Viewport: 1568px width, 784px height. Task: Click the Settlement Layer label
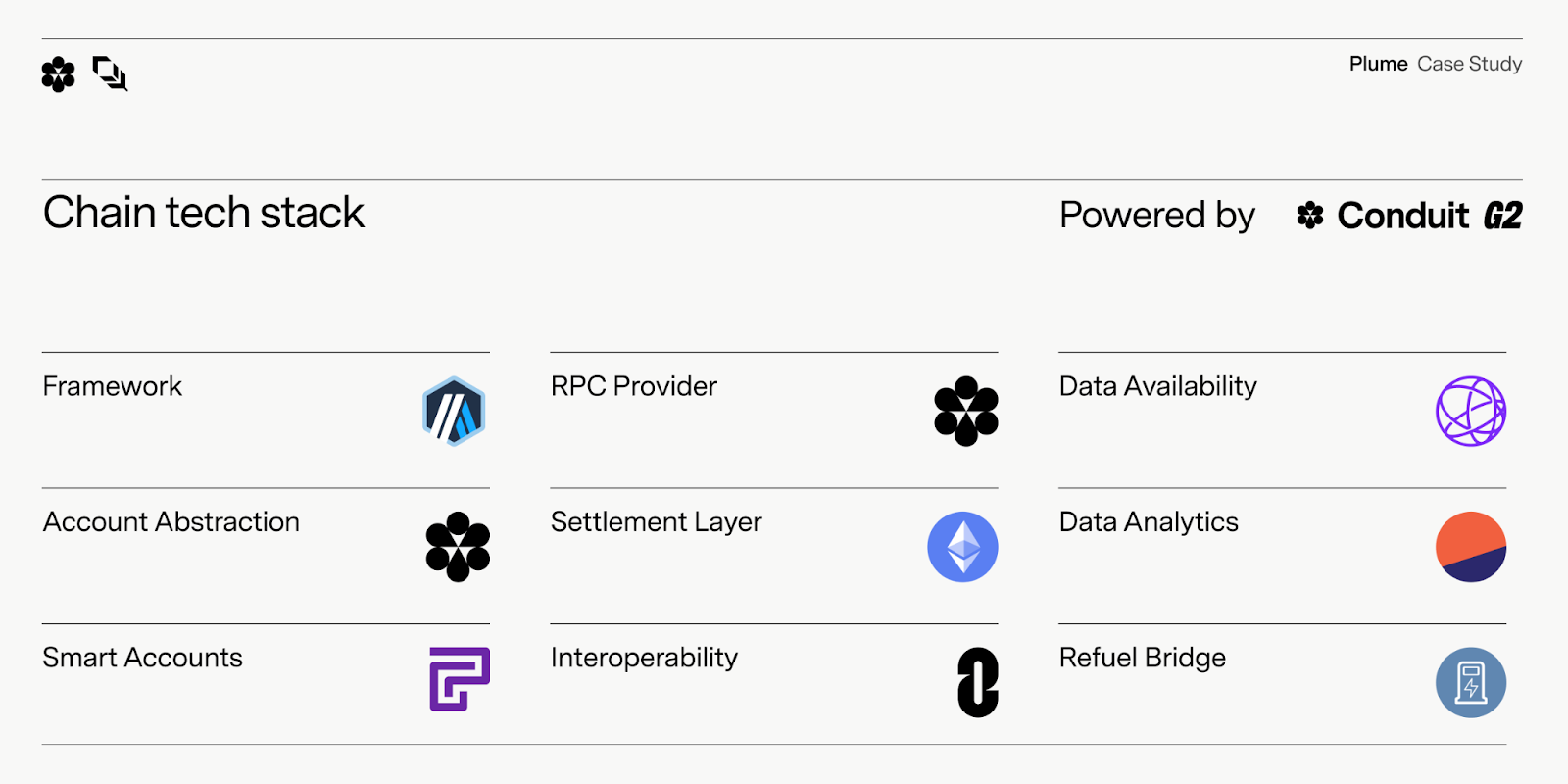pos(656,522)
